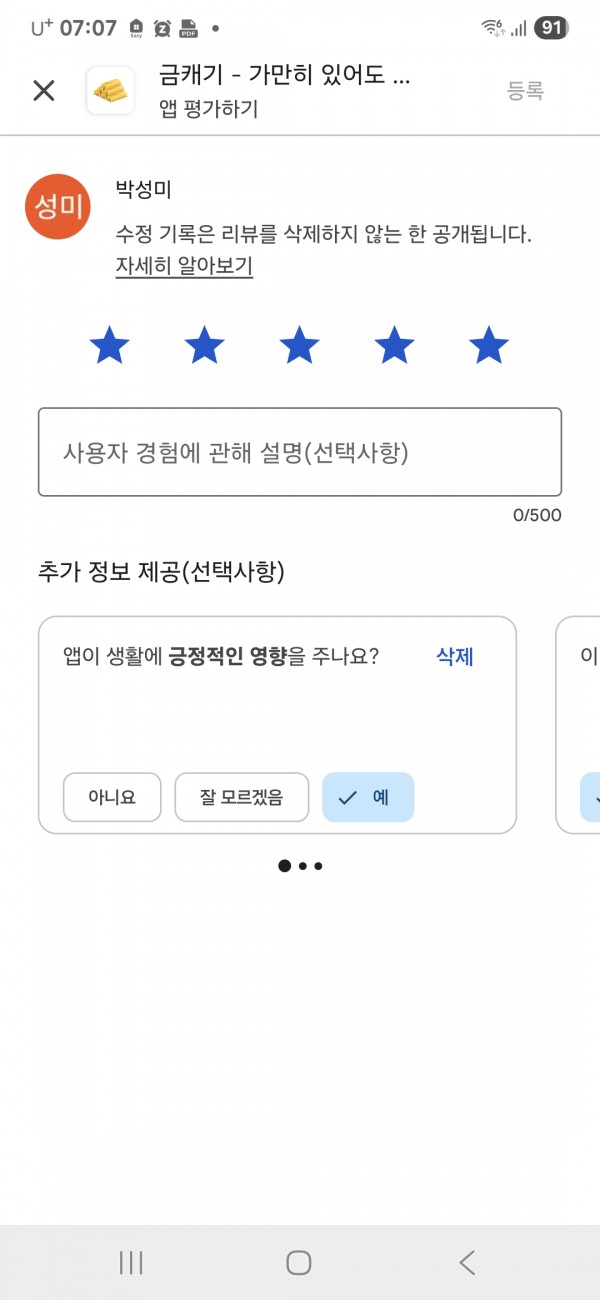
Task: Choose the 아니요 answer option
Action: point(112,797)
